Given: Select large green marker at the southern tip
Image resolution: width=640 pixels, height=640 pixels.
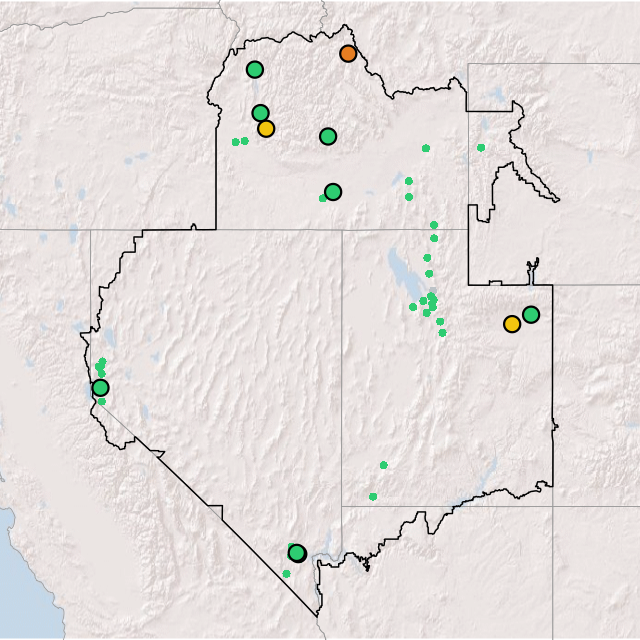Looking at the screenshot, I should (296, 553).
